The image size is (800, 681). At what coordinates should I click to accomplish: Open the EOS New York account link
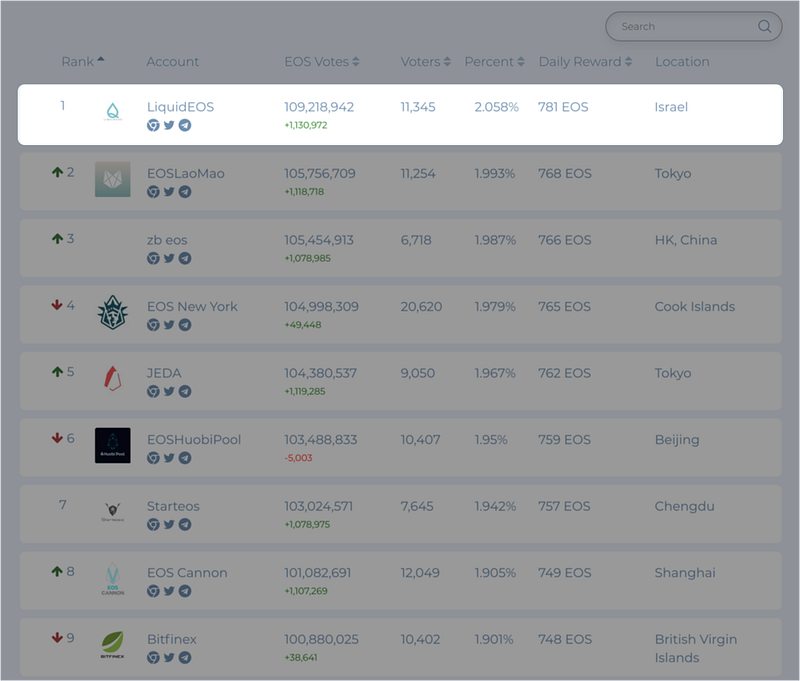192,307
